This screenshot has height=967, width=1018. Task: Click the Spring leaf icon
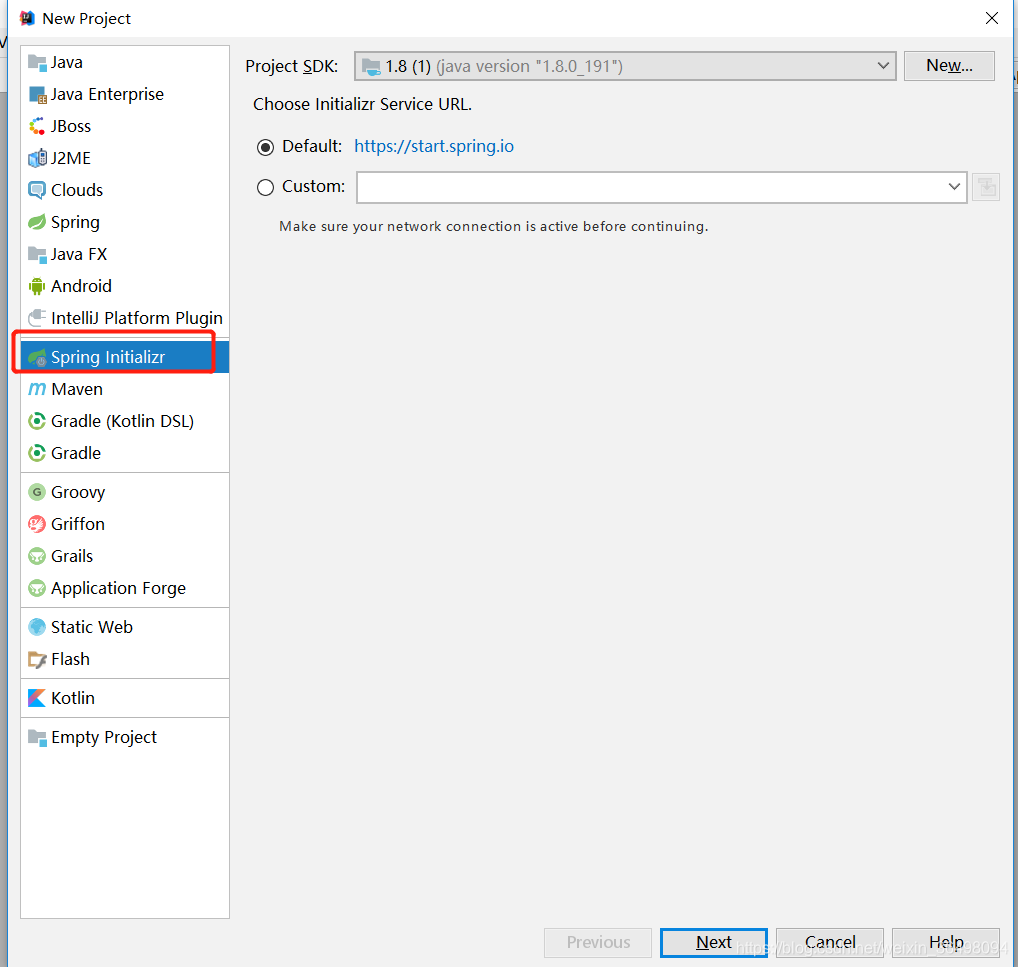[37, 222]
